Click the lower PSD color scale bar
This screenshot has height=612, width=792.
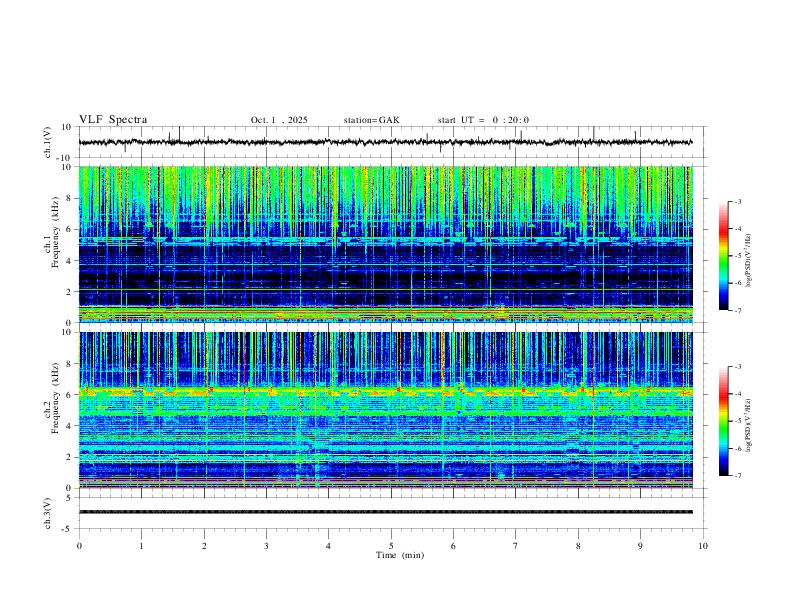click(724, 421)
